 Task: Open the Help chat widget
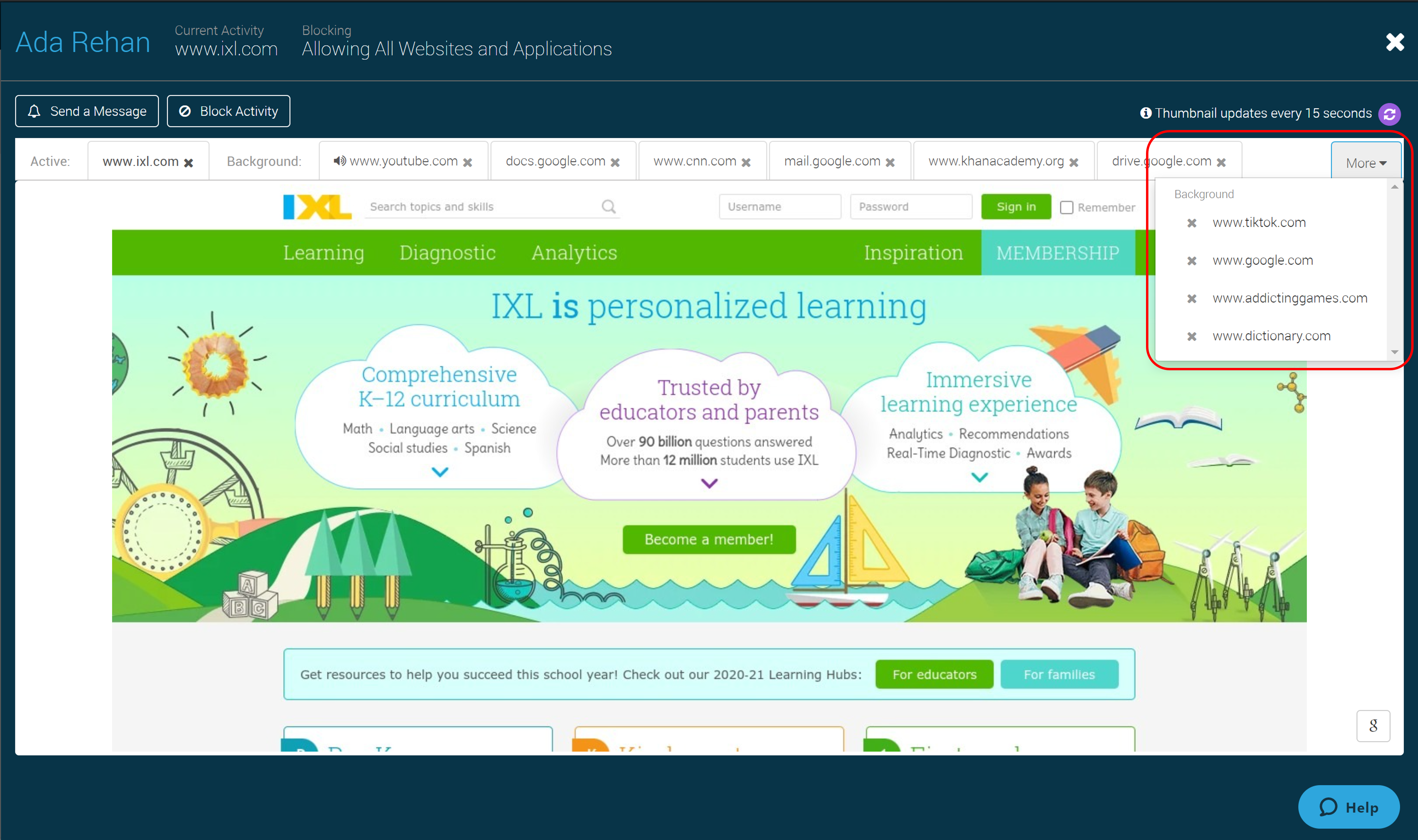click(1349, 807)
